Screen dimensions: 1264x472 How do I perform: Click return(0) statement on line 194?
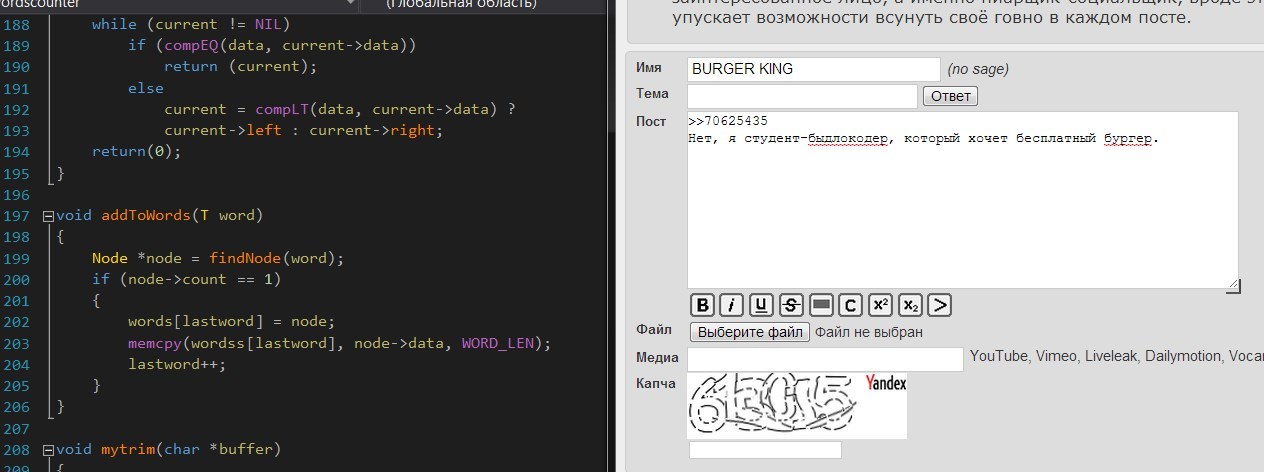(x=136, y=152)
